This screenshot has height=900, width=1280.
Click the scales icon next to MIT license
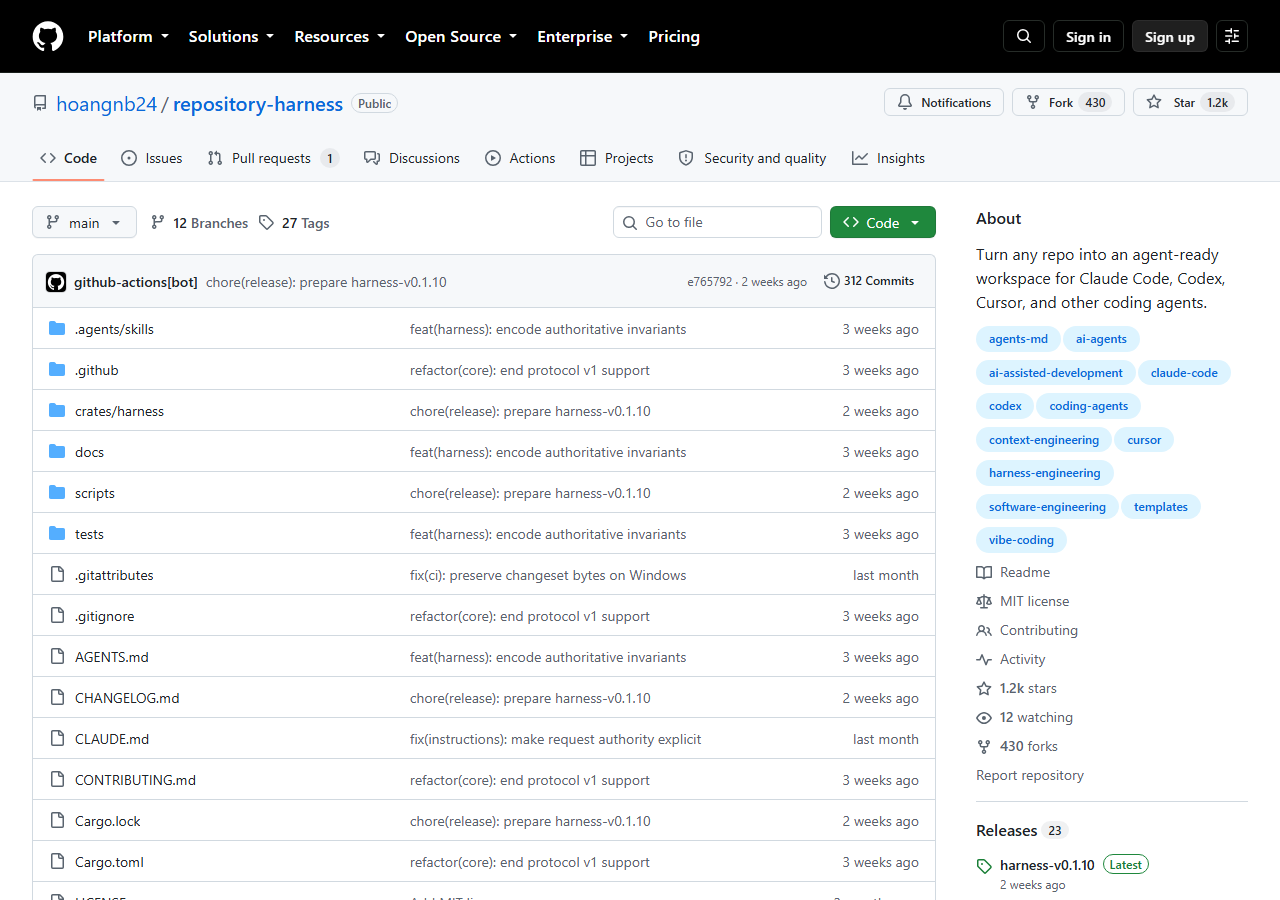[984, 602]
